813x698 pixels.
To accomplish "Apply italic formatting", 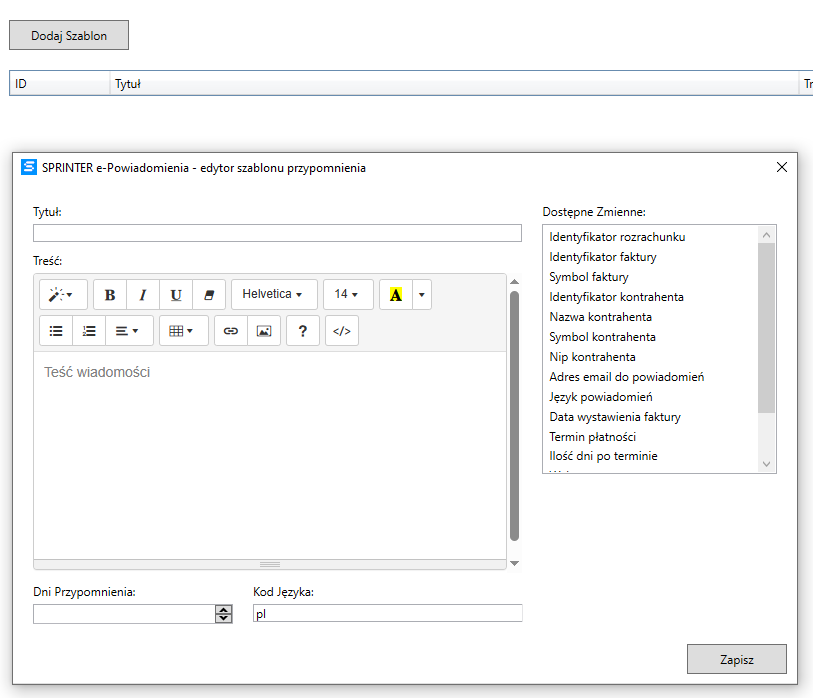I will pos(143,295).
